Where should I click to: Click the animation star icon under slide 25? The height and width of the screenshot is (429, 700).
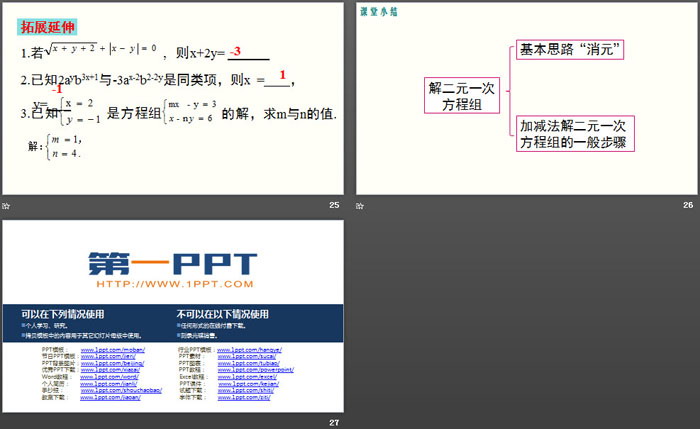tap(8, 205)
